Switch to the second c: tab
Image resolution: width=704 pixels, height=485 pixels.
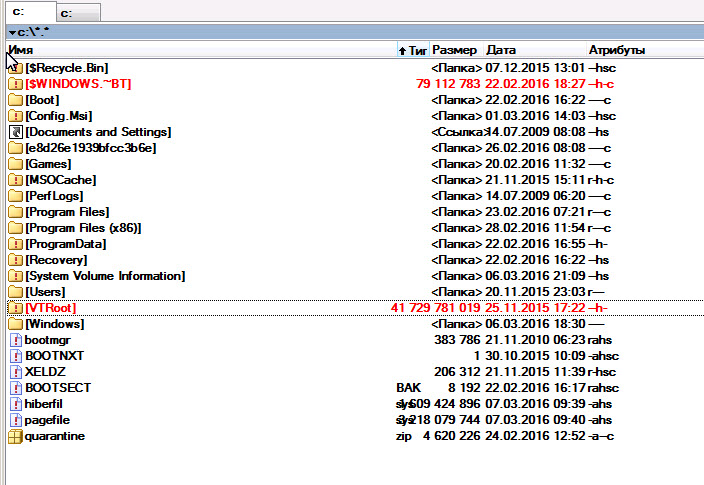[76, 13]
